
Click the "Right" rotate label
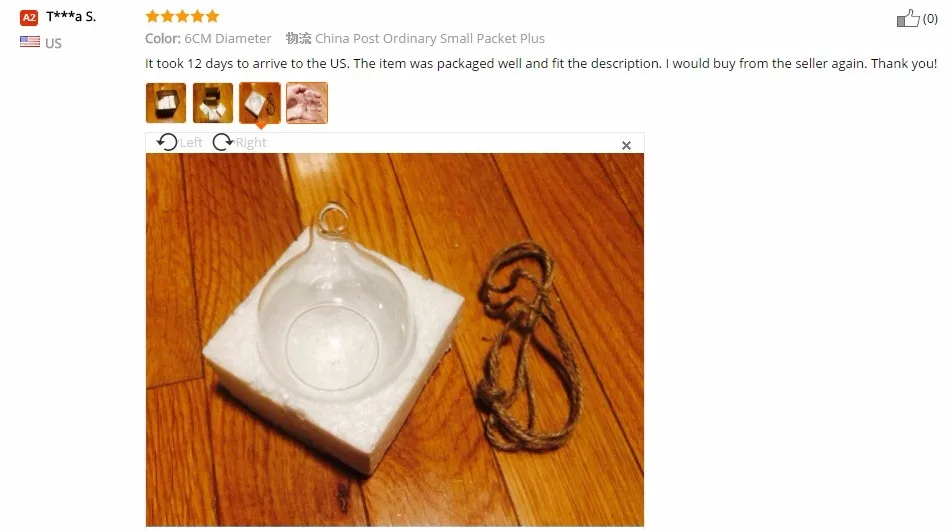(x=251, y=143)
